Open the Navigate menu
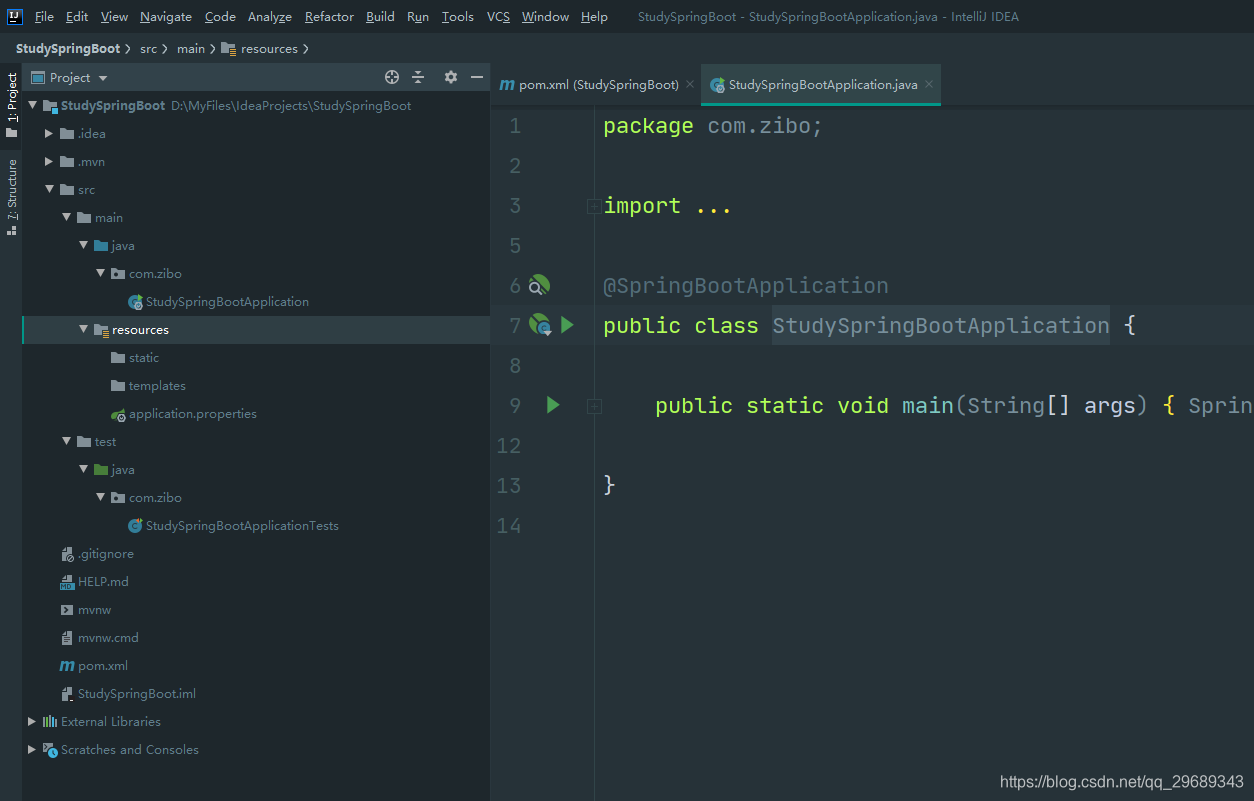 [166, 16]
